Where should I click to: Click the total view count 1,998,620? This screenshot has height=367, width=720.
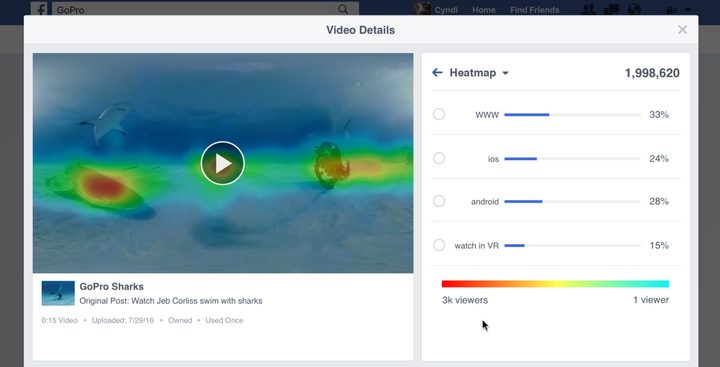tap(652, 73)
